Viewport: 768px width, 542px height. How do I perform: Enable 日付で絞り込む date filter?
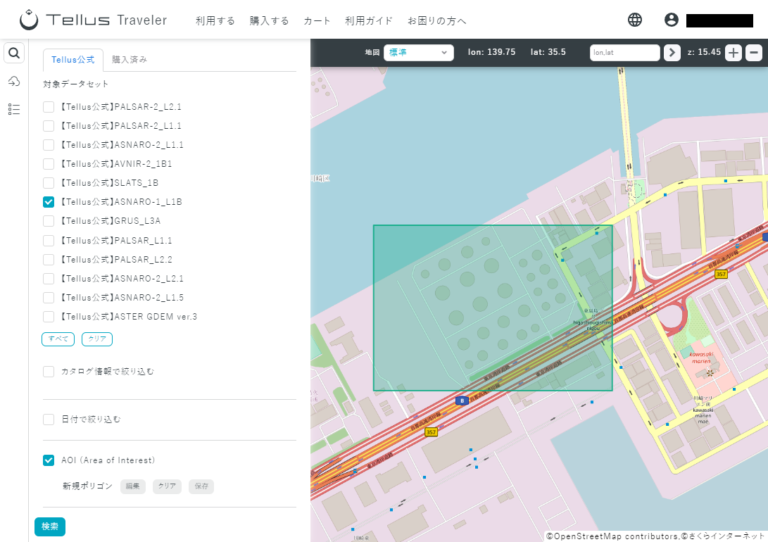48,419
